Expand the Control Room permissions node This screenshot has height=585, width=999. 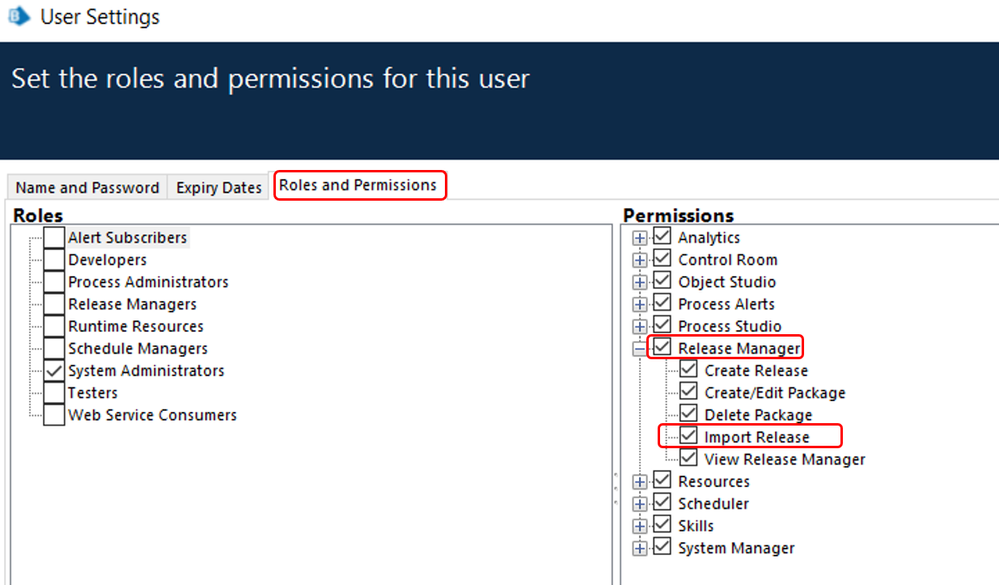pyautogui.click(x=640, y=260)
